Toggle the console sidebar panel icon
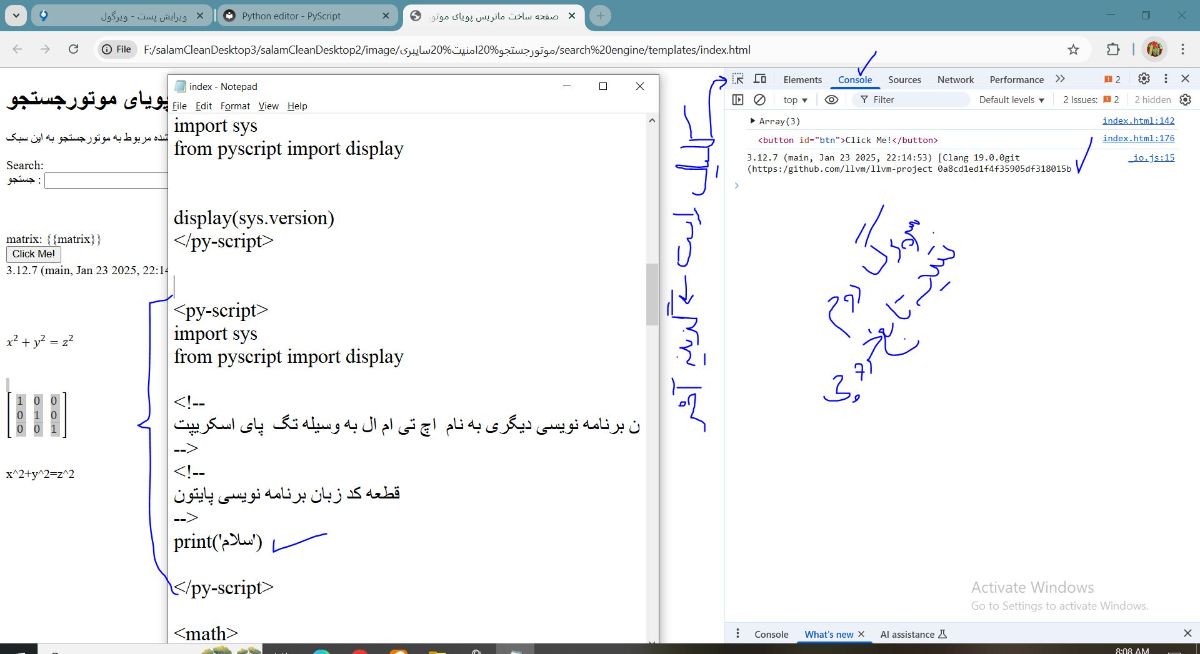 (x=739, y=99)
